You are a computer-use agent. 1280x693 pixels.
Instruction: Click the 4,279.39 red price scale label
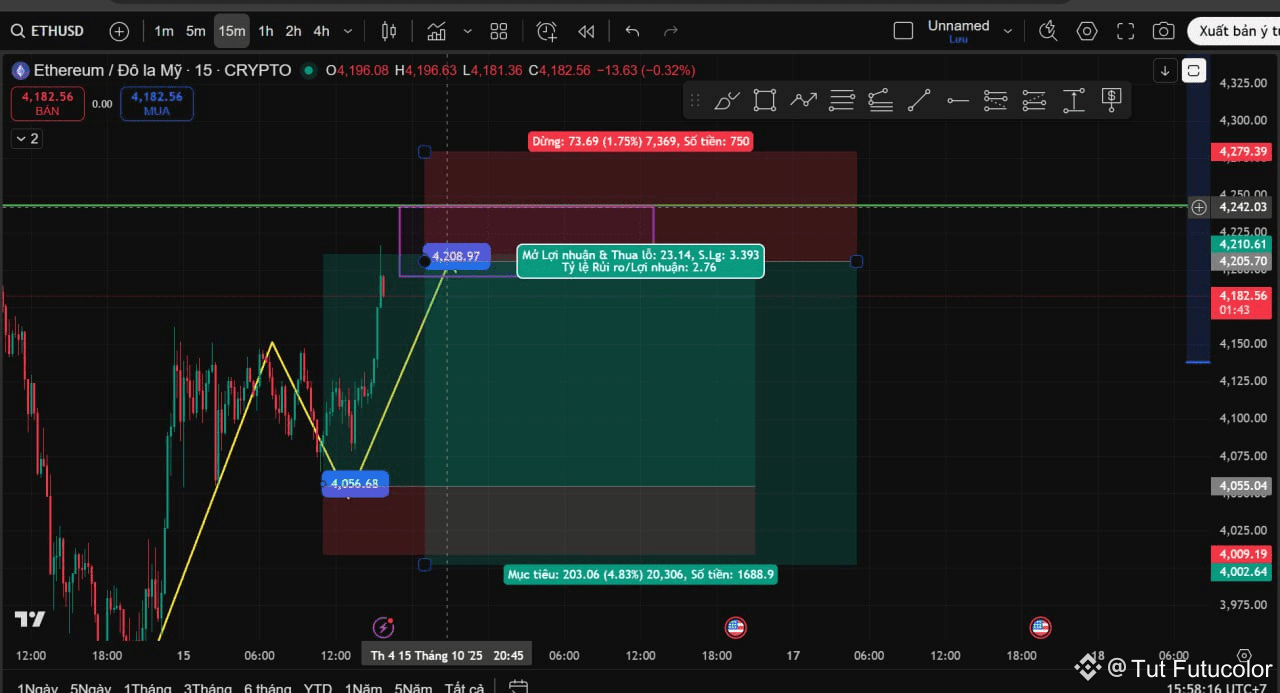[1244, 152]
